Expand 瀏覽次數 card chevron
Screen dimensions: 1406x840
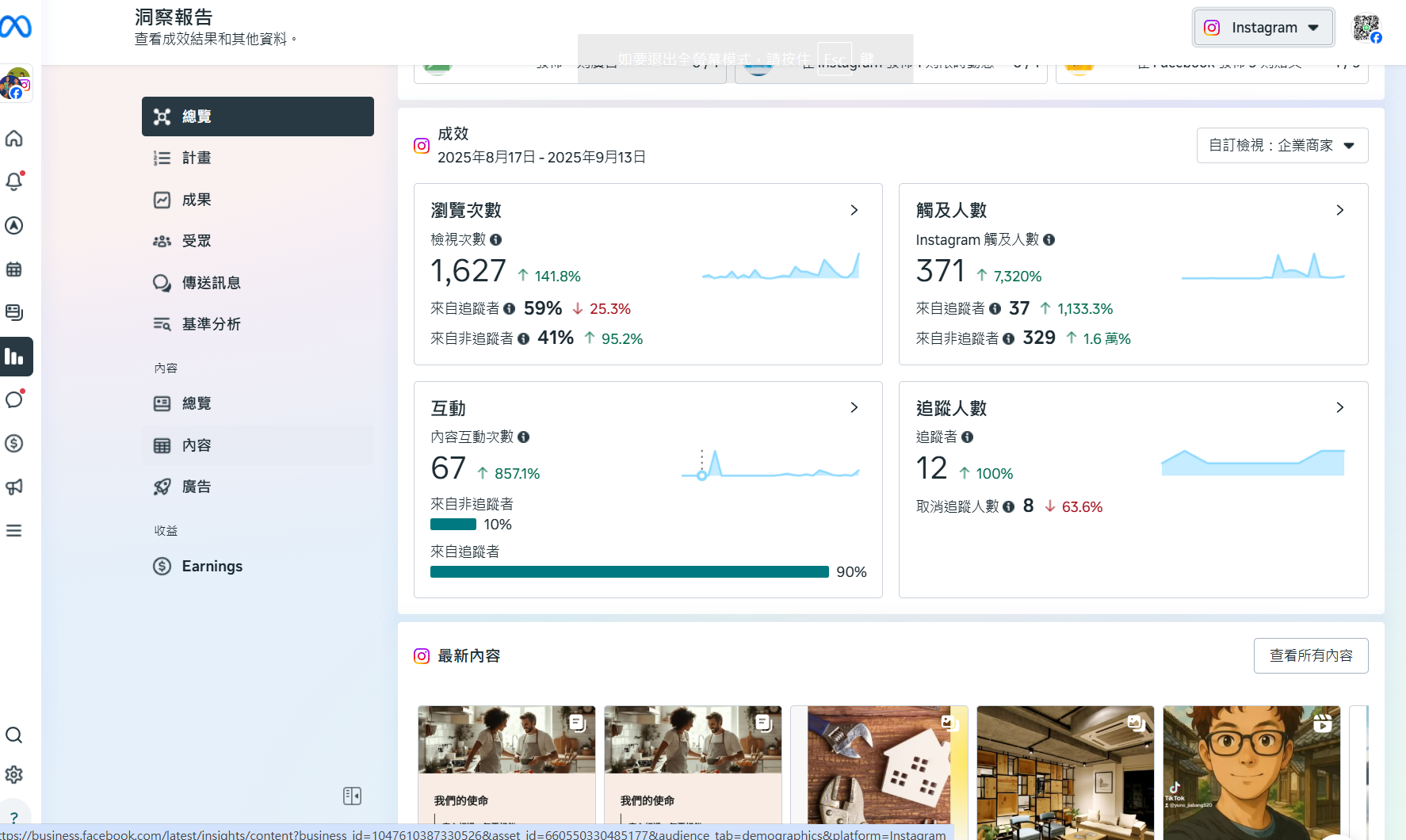click(x=854, y=210)
